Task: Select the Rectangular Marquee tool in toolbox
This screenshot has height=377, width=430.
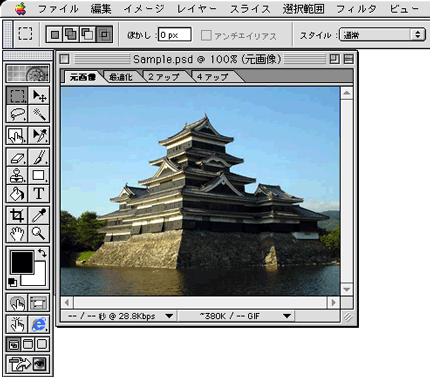Action: click(x=17, y=96)
